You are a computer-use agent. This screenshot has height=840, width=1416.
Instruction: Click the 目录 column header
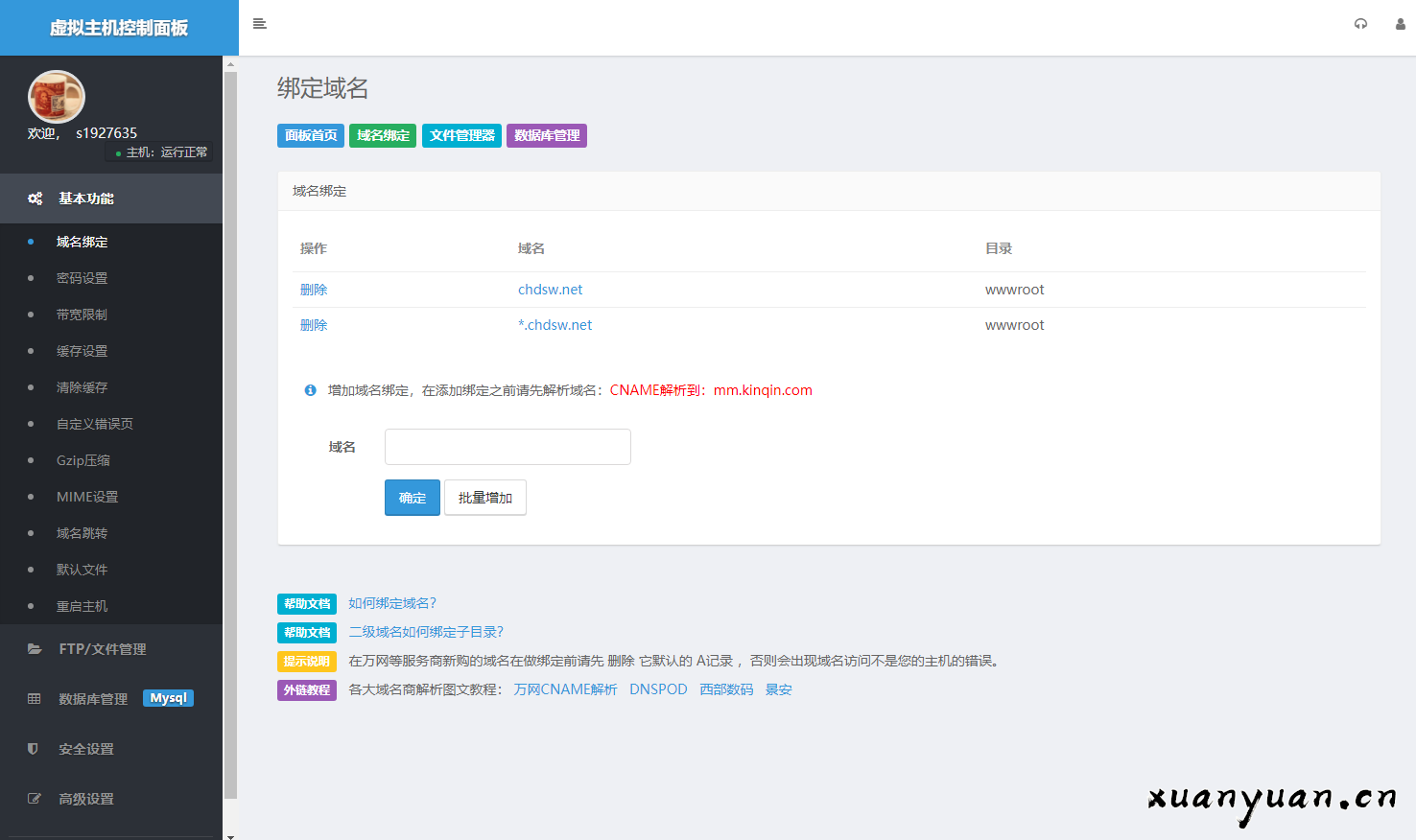[x=999, y=248]
